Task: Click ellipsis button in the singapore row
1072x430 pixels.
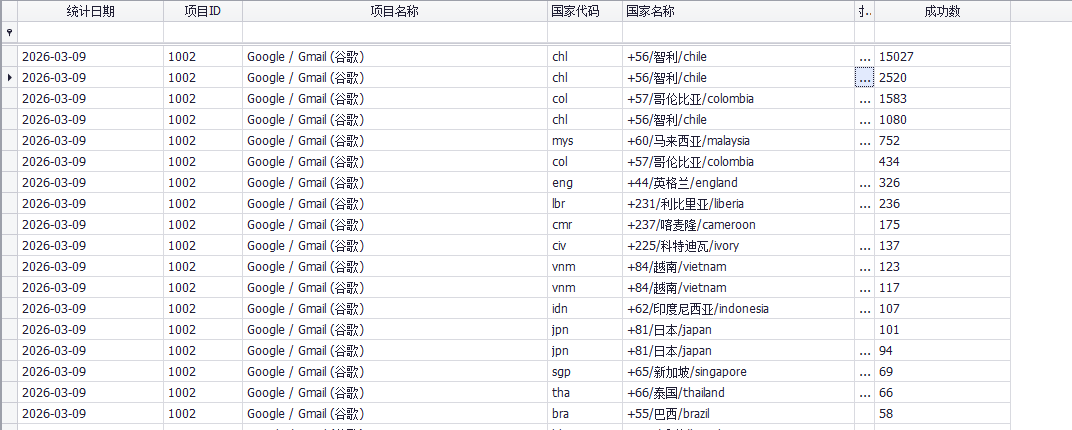Action: pyautogui.click(x=864, y=372)
